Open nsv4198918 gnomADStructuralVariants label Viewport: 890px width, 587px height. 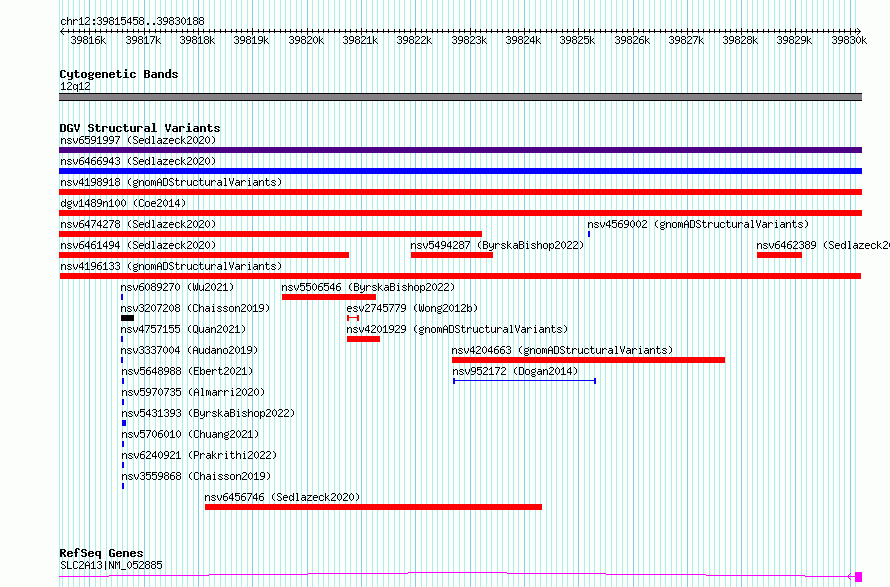171,182
